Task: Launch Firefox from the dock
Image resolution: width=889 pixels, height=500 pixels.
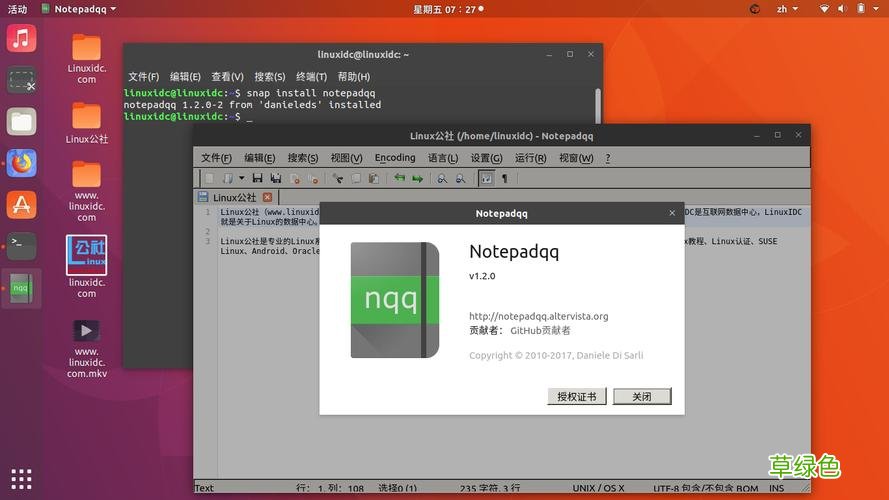Action: coord(21,163)
